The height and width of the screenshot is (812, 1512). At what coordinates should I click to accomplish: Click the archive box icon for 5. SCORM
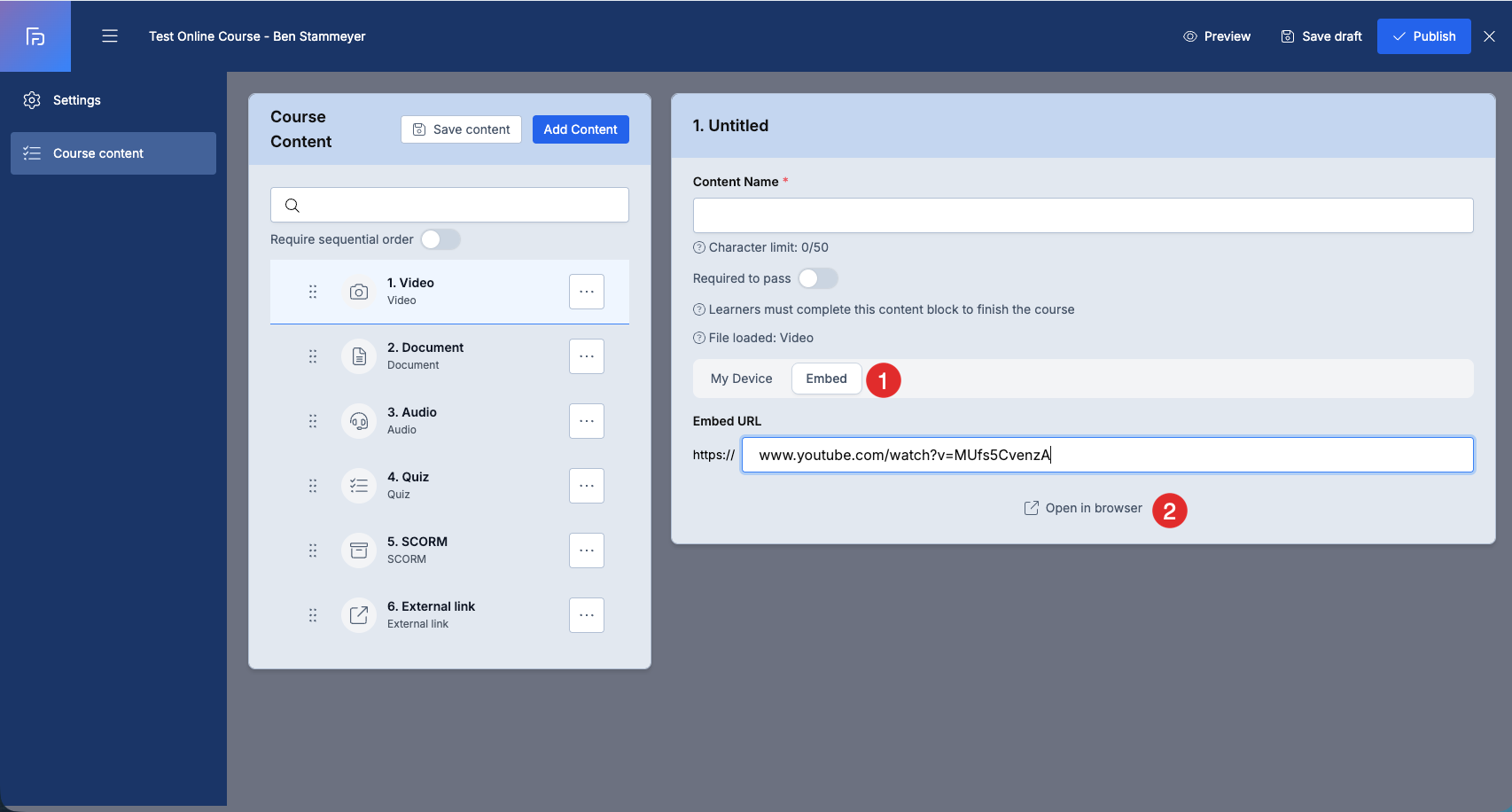click(359, 550)
